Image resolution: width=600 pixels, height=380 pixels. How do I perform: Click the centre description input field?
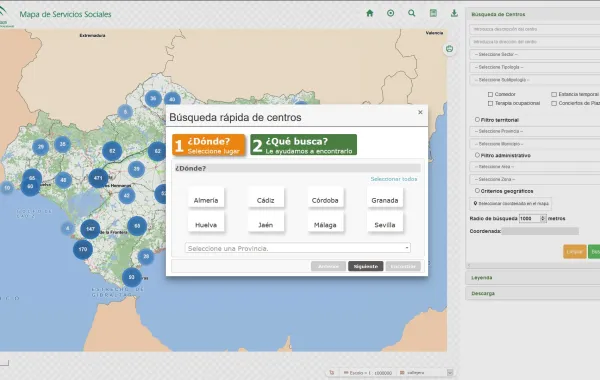tap(535, 29)
